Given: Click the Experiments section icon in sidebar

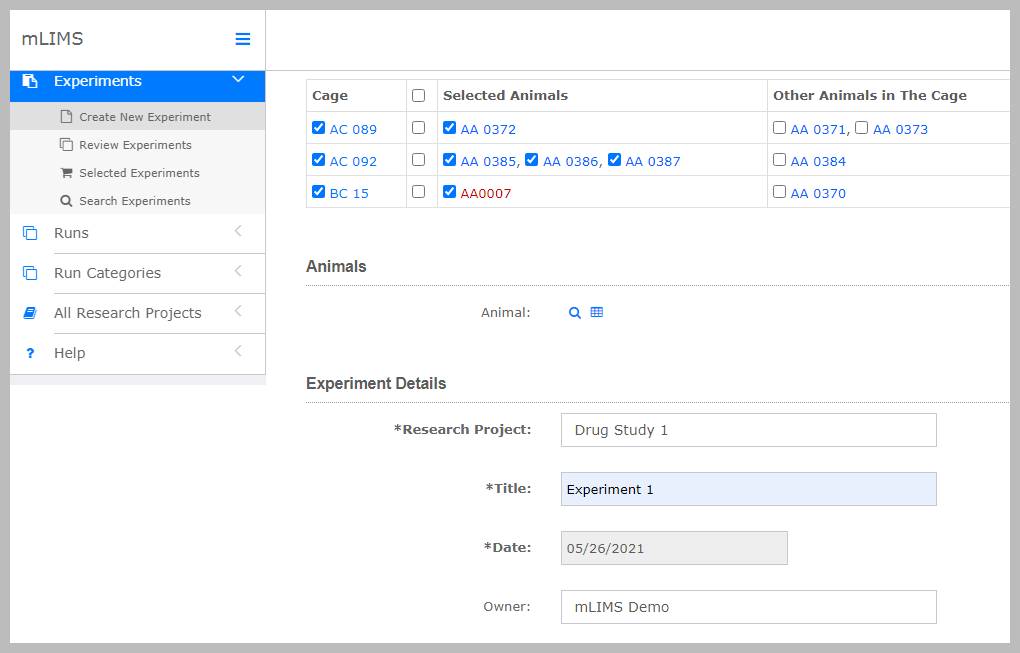Looking at the screenshot, I should click(x=30, y=81).
